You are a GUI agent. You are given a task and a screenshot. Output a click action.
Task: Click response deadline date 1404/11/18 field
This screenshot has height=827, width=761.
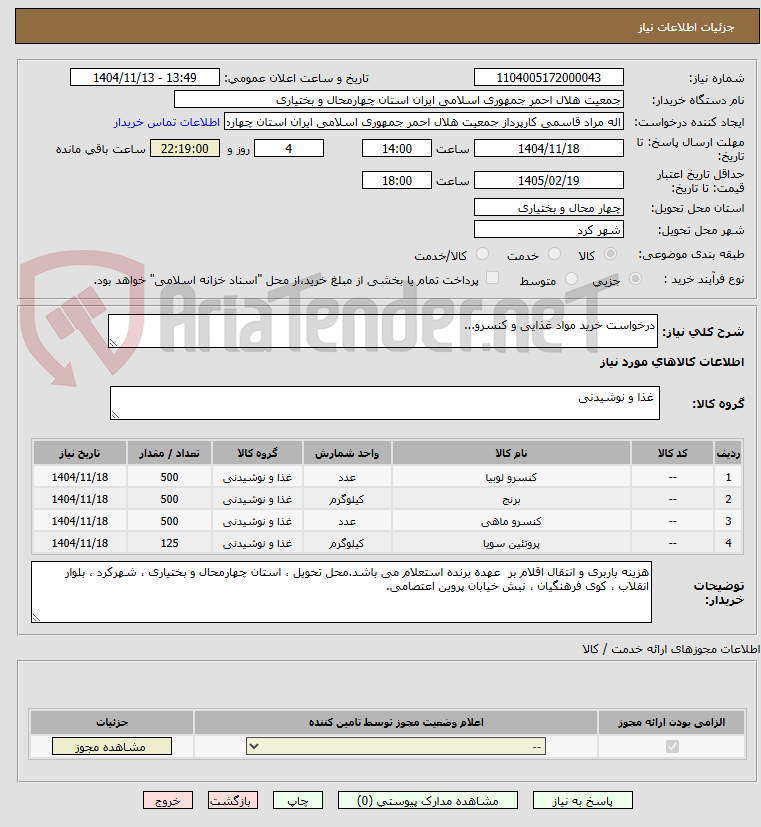(548, 149)
